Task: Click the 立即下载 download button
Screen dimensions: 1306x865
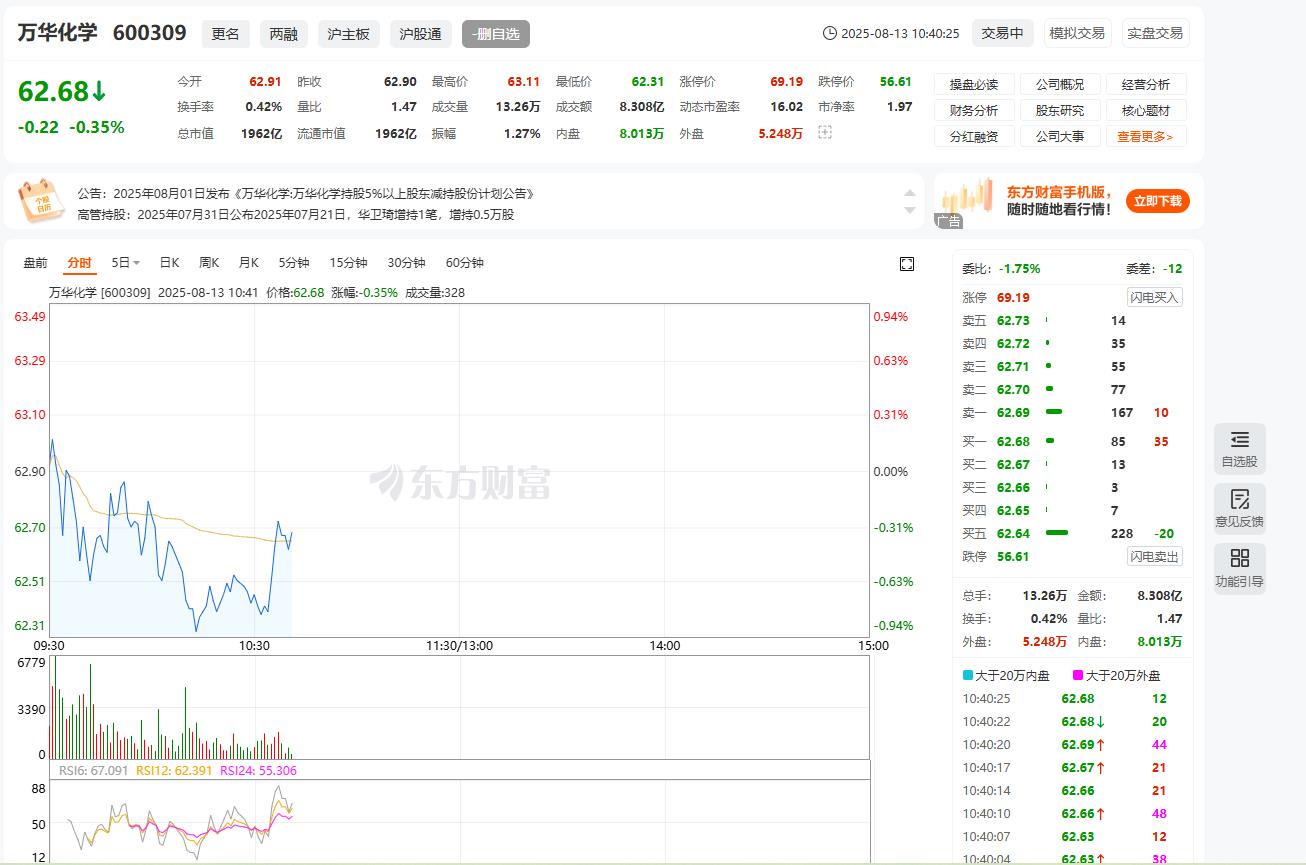Action: [1158, 201]
